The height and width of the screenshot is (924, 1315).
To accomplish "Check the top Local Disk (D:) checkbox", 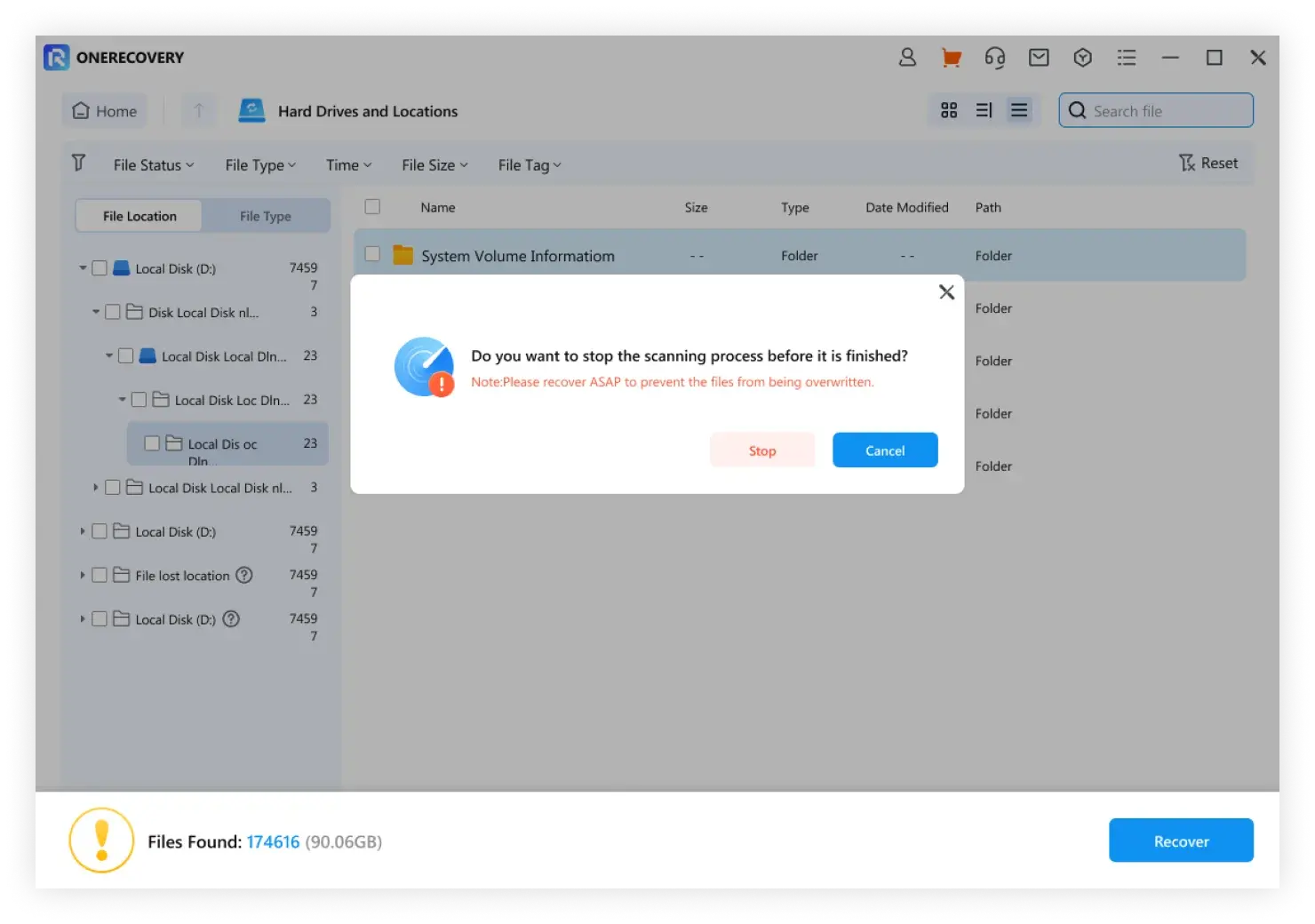I will pos(100,268).
